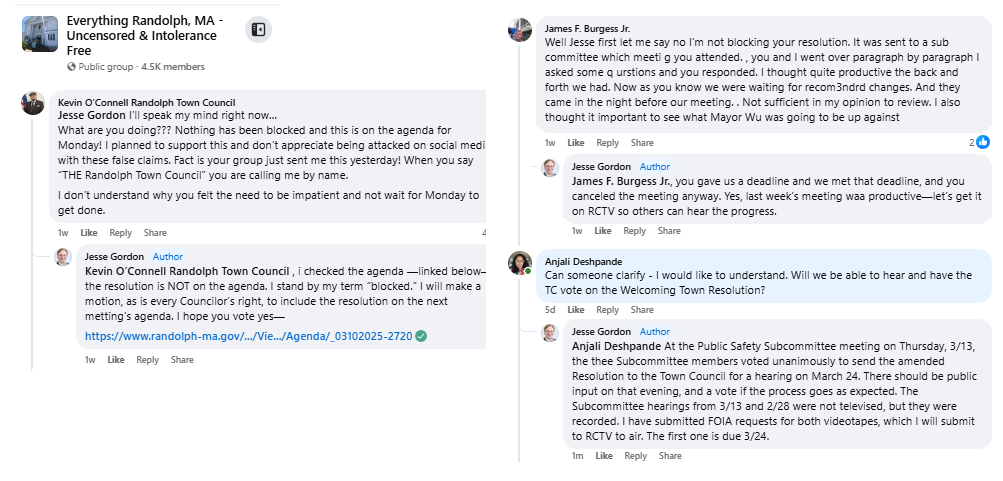1003x481 pixels.
Task: Click James F. Burgess Jr.'s profile avatar
Action: (519, 29)
